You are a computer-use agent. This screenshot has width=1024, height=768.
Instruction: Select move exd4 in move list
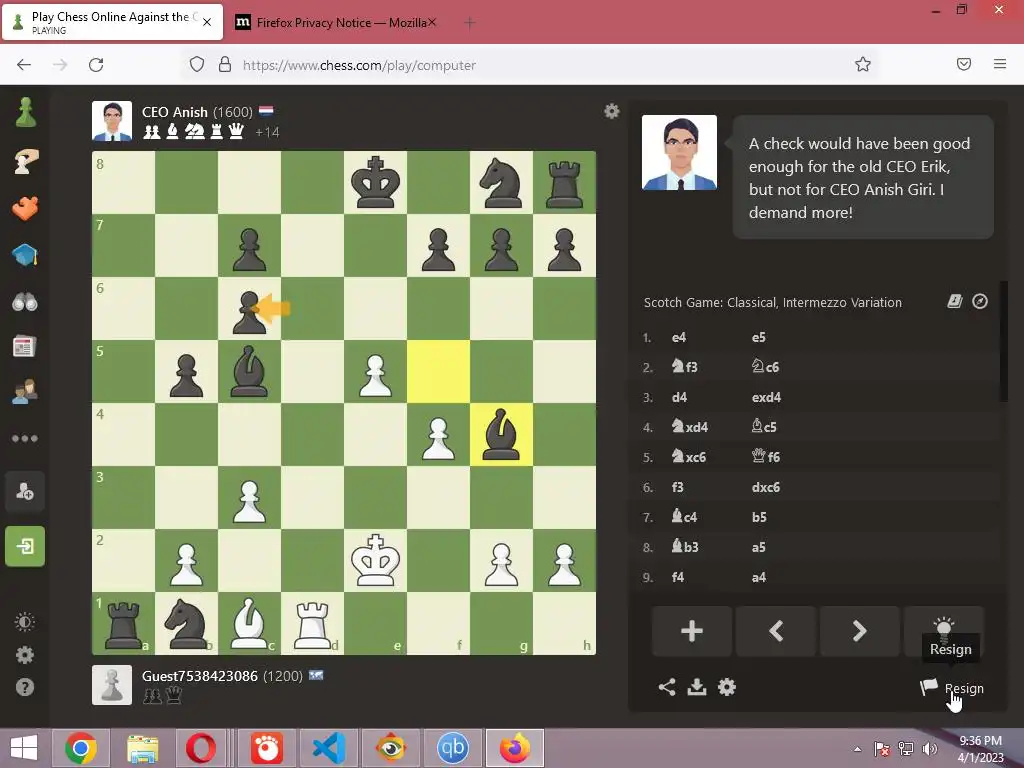[766, 397]
